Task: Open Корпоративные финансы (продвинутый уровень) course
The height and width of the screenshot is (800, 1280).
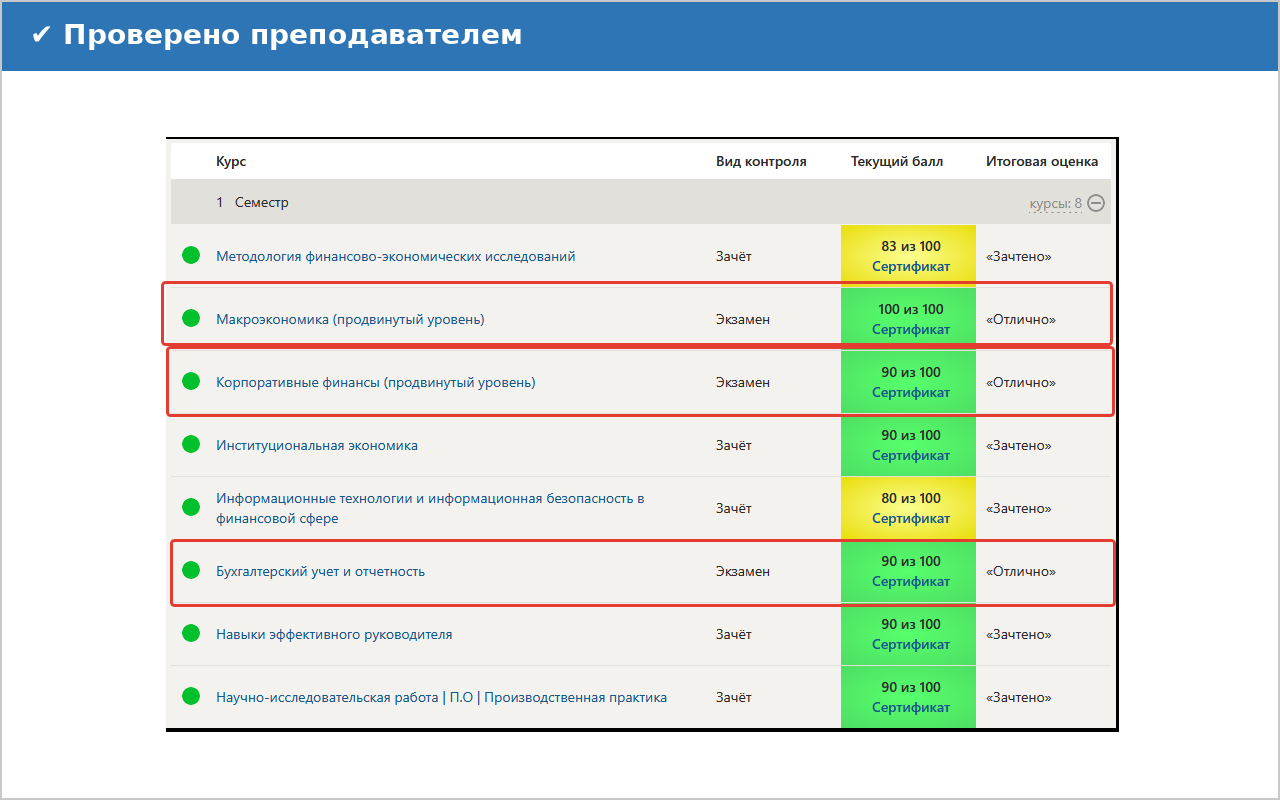Action: (375, 383)
